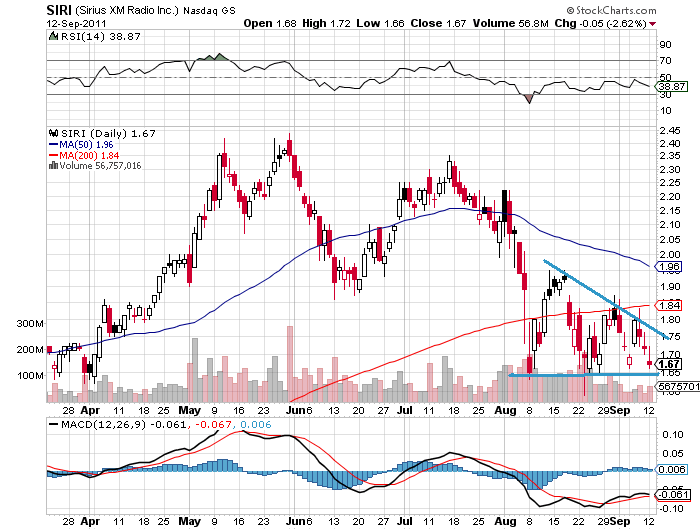Click the High 1.72 value

coord(326,23)
